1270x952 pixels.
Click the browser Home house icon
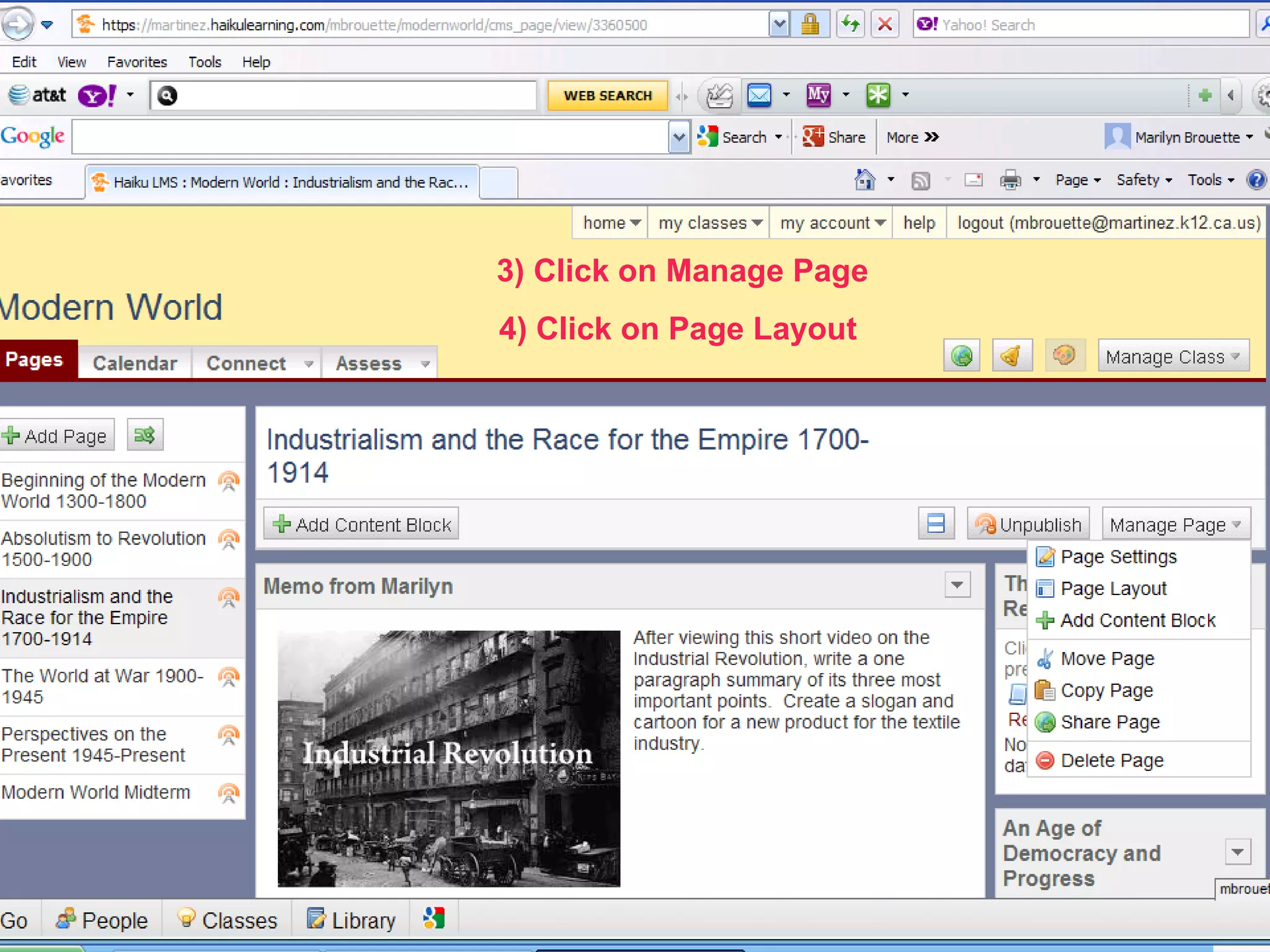pyautogui.click(x=865, y=180)
